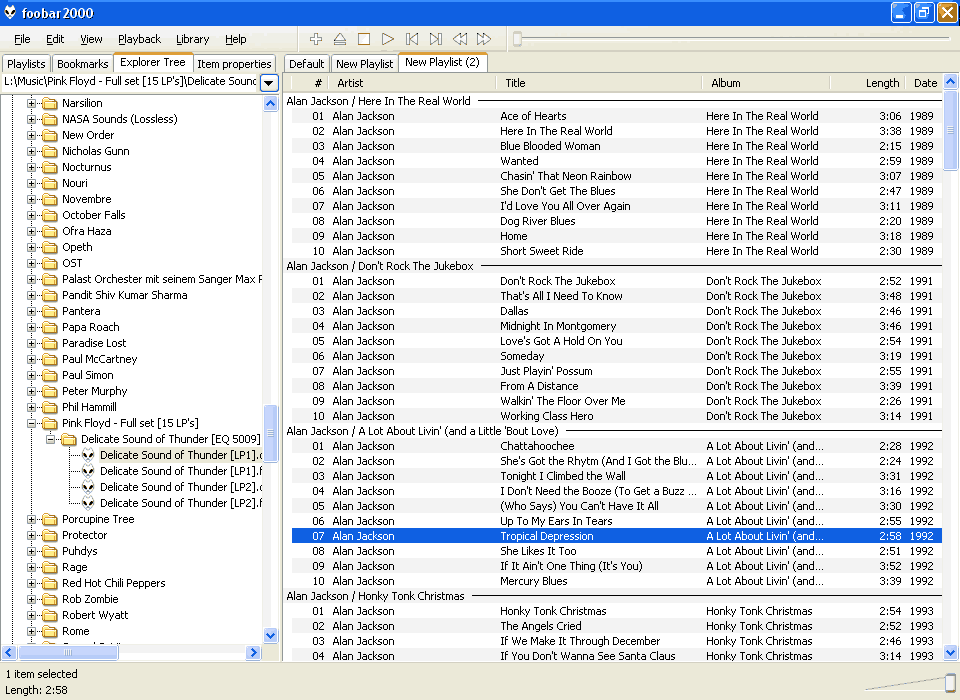Click the fast-forward double-arrow icon
Viewport: 960px width, 700px height.
484,39
